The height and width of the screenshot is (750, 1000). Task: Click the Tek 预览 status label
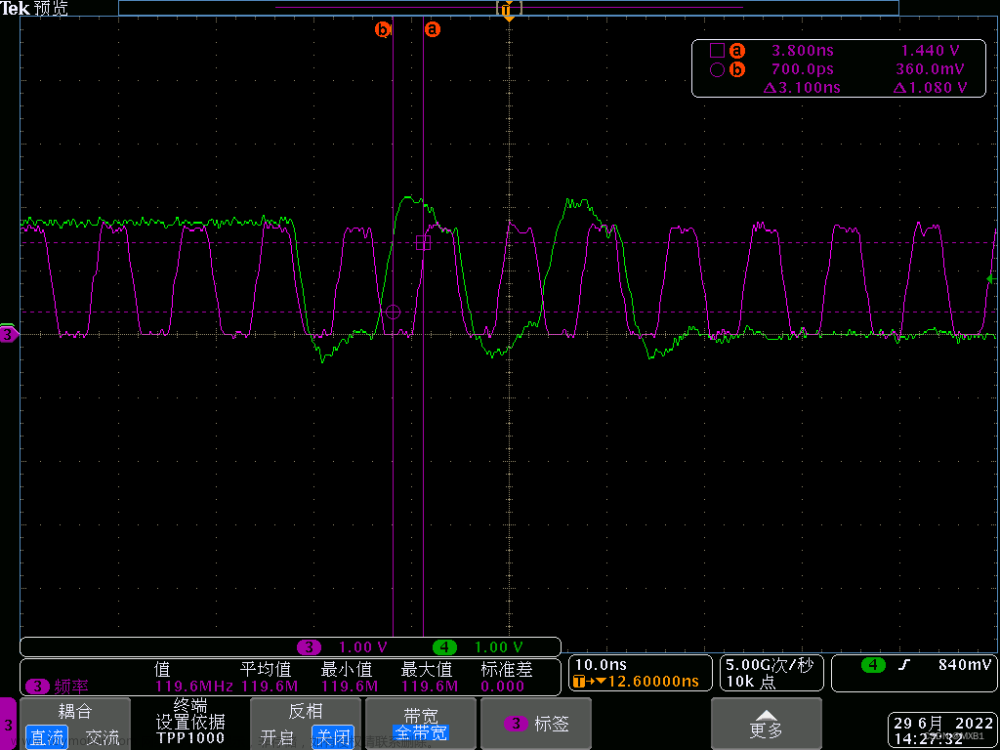[34, 8]
